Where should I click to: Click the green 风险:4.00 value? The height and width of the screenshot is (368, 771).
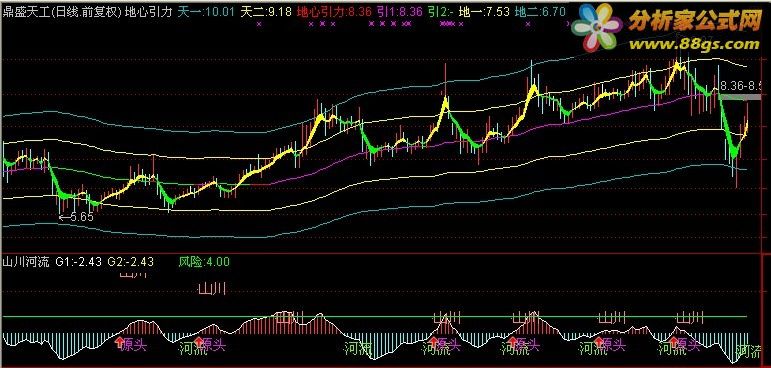204,262
